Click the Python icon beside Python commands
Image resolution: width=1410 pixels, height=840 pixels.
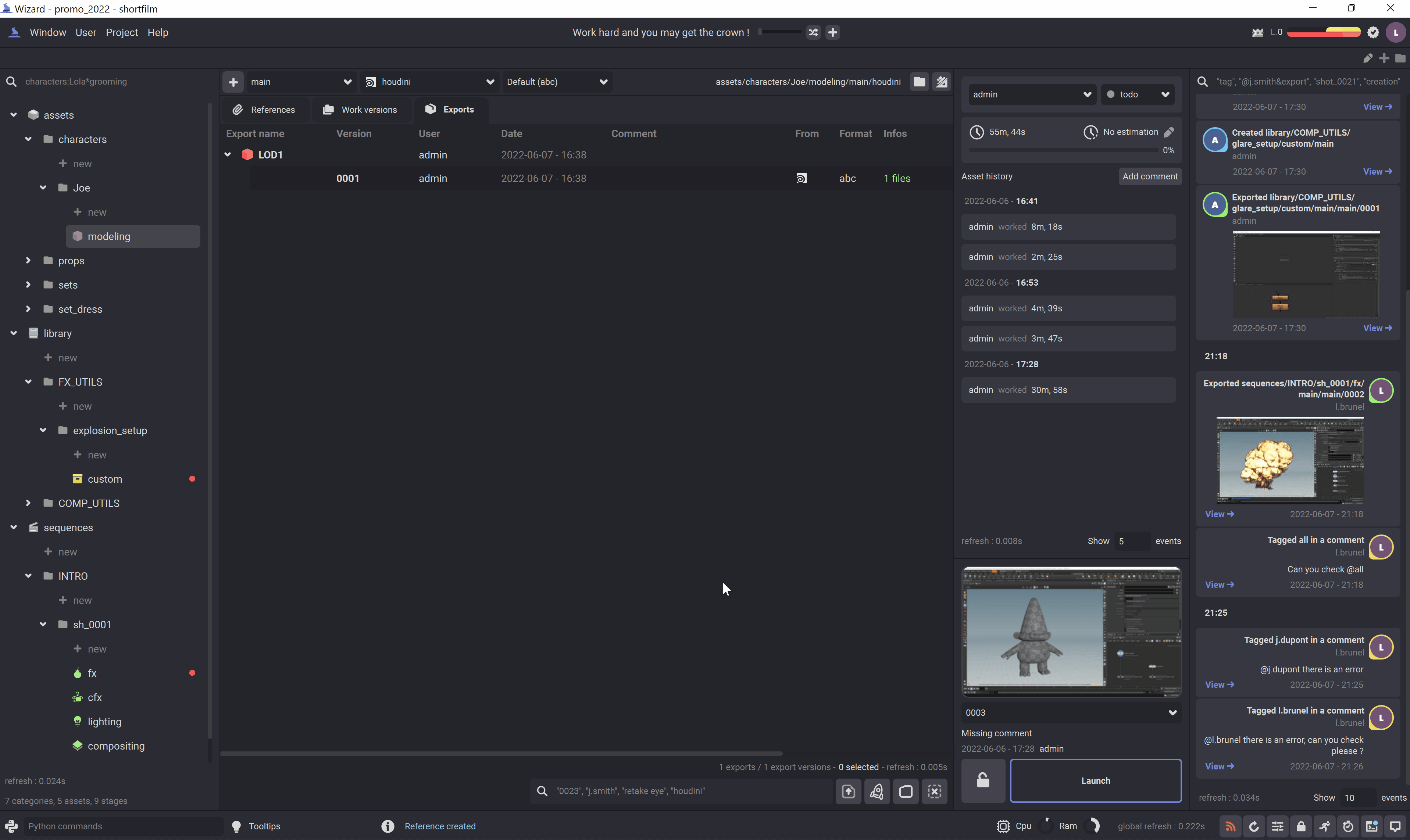(x=11, y=826)
